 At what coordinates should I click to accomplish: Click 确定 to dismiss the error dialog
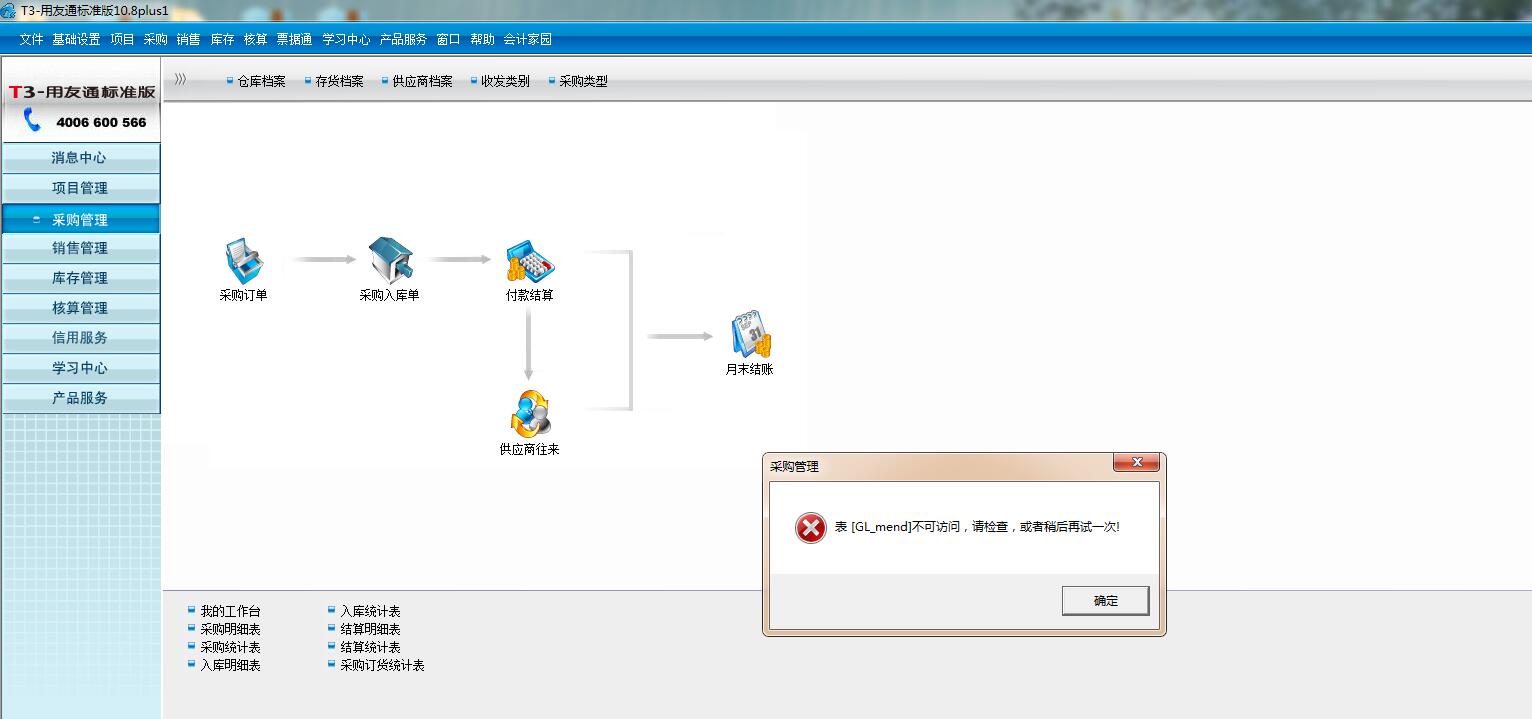(x=1105, y=601)
